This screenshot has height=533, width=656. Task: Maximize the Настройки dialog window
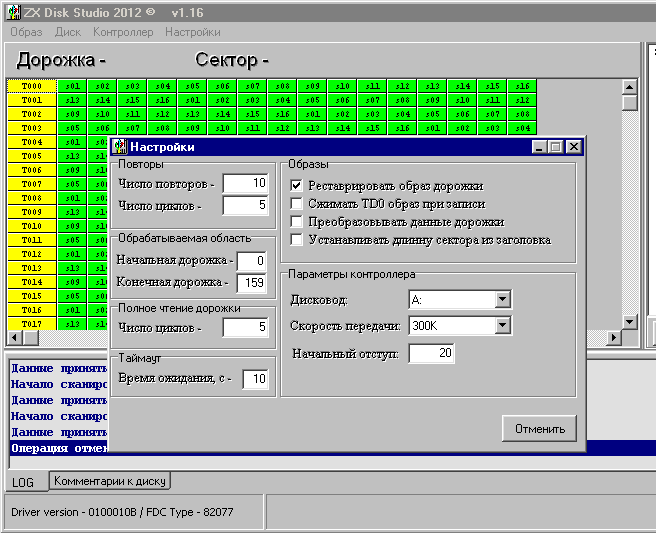click(x=556, y=147)
